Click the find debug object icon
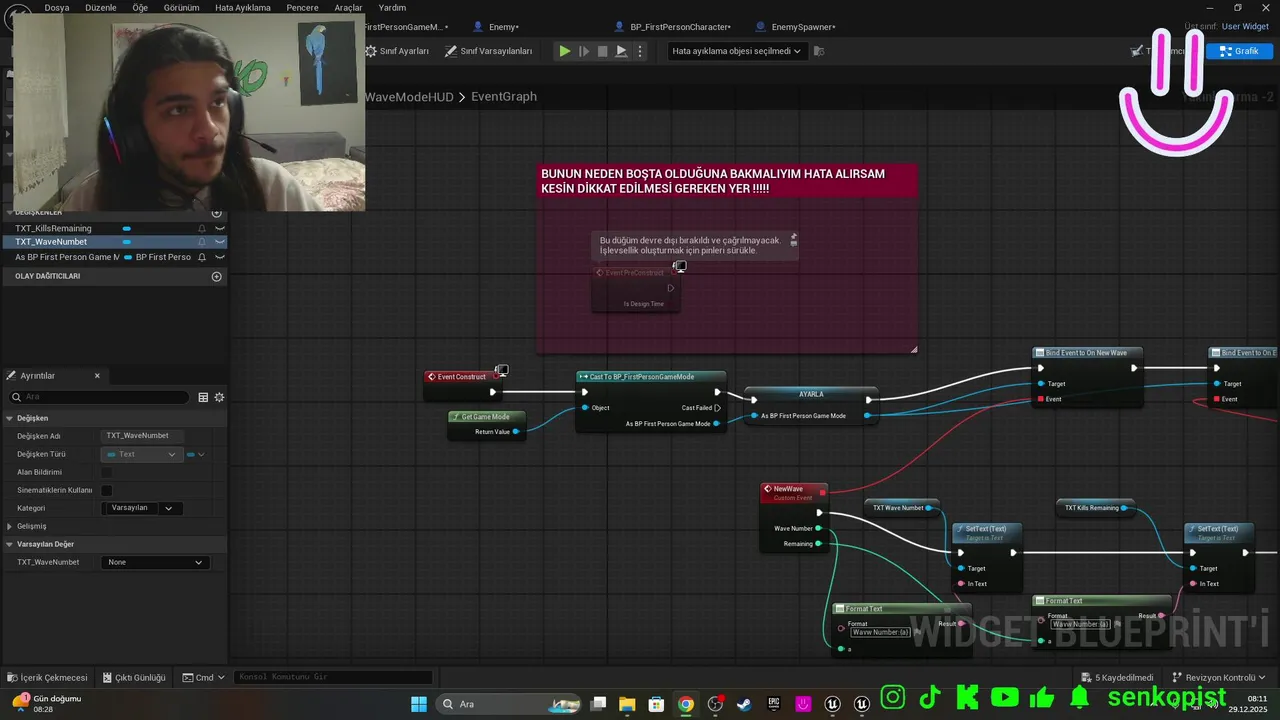 pos(819,51)
